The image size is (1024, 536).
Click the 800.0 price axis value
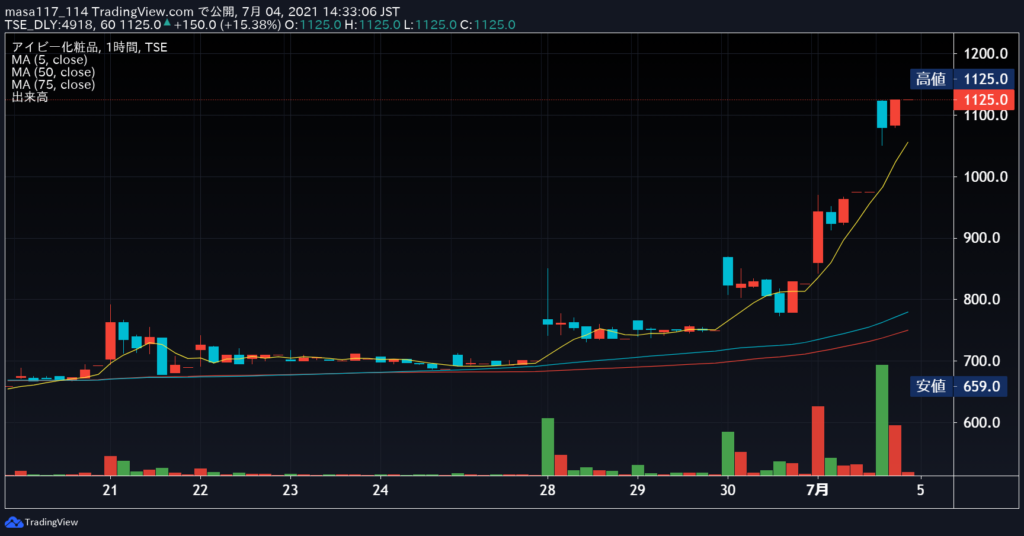[x=982, y=299]
